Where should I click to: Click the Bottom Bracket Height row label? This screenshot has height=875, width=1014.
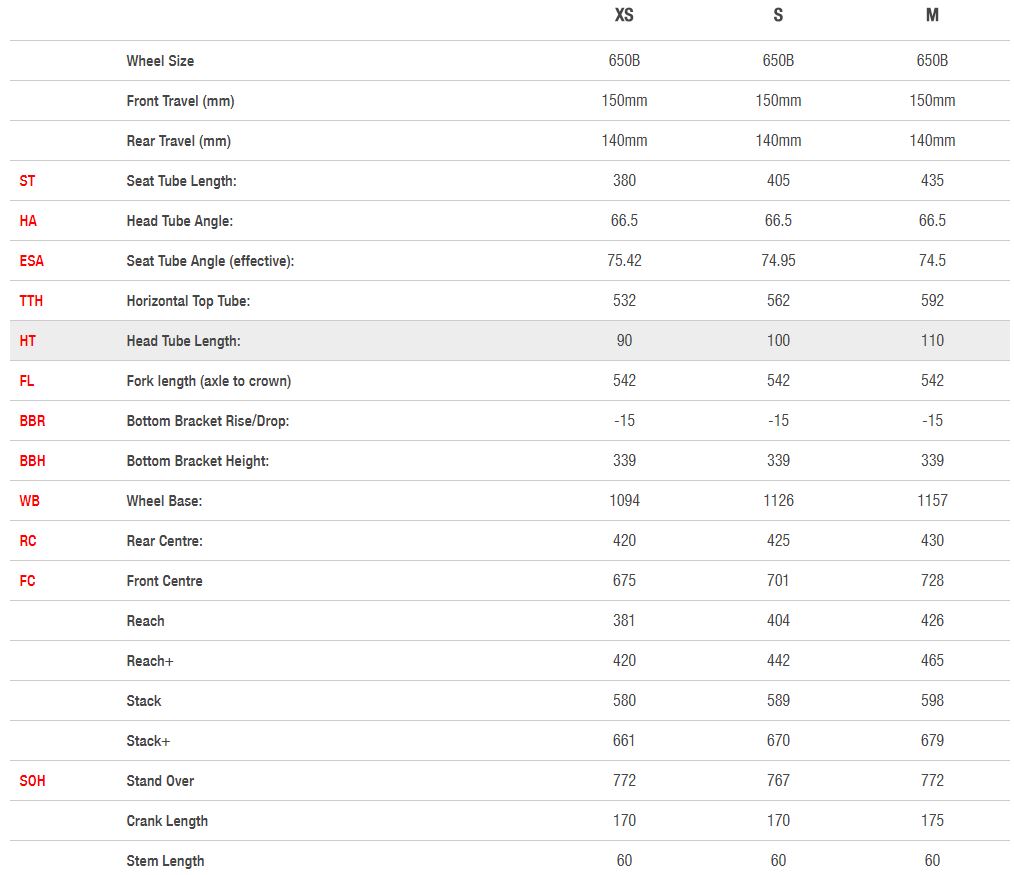click(x=197, y=461)
